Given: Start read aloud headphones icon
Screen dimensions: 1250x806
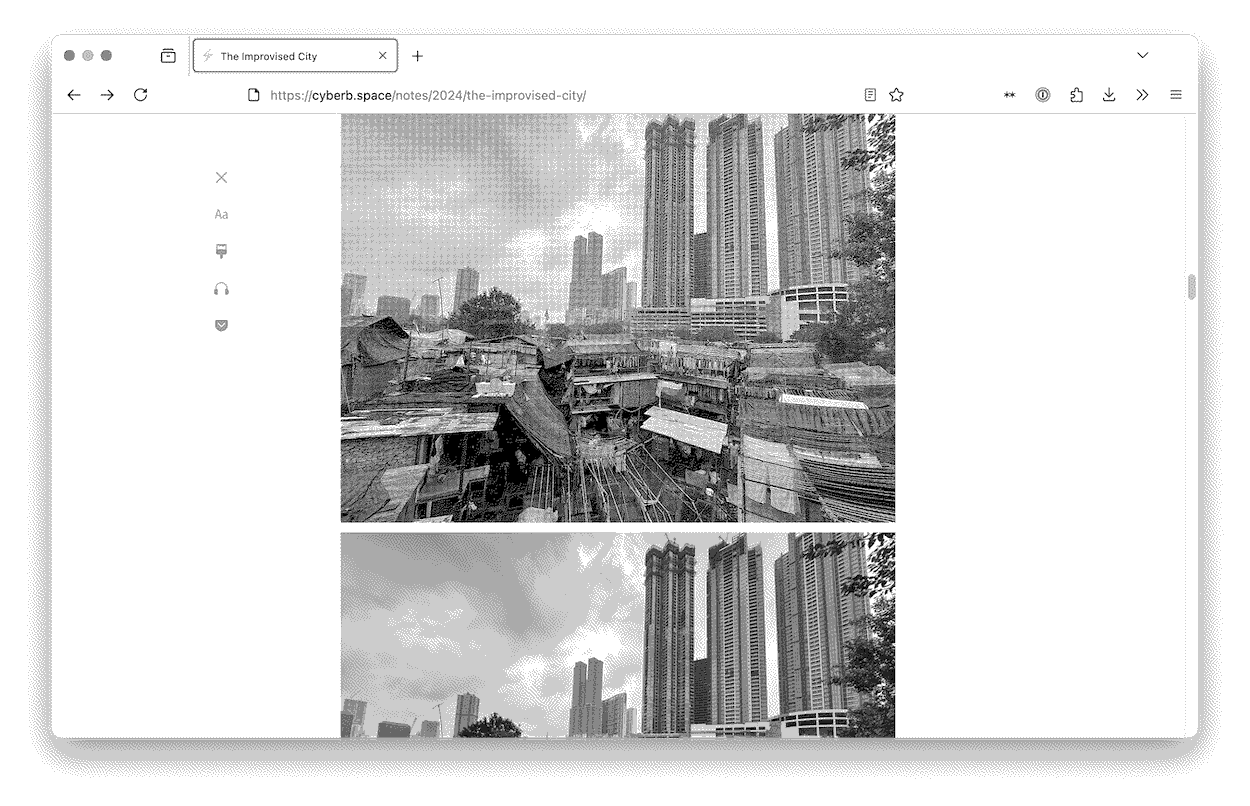Looking at the screenshot, I should pos(222,288).
